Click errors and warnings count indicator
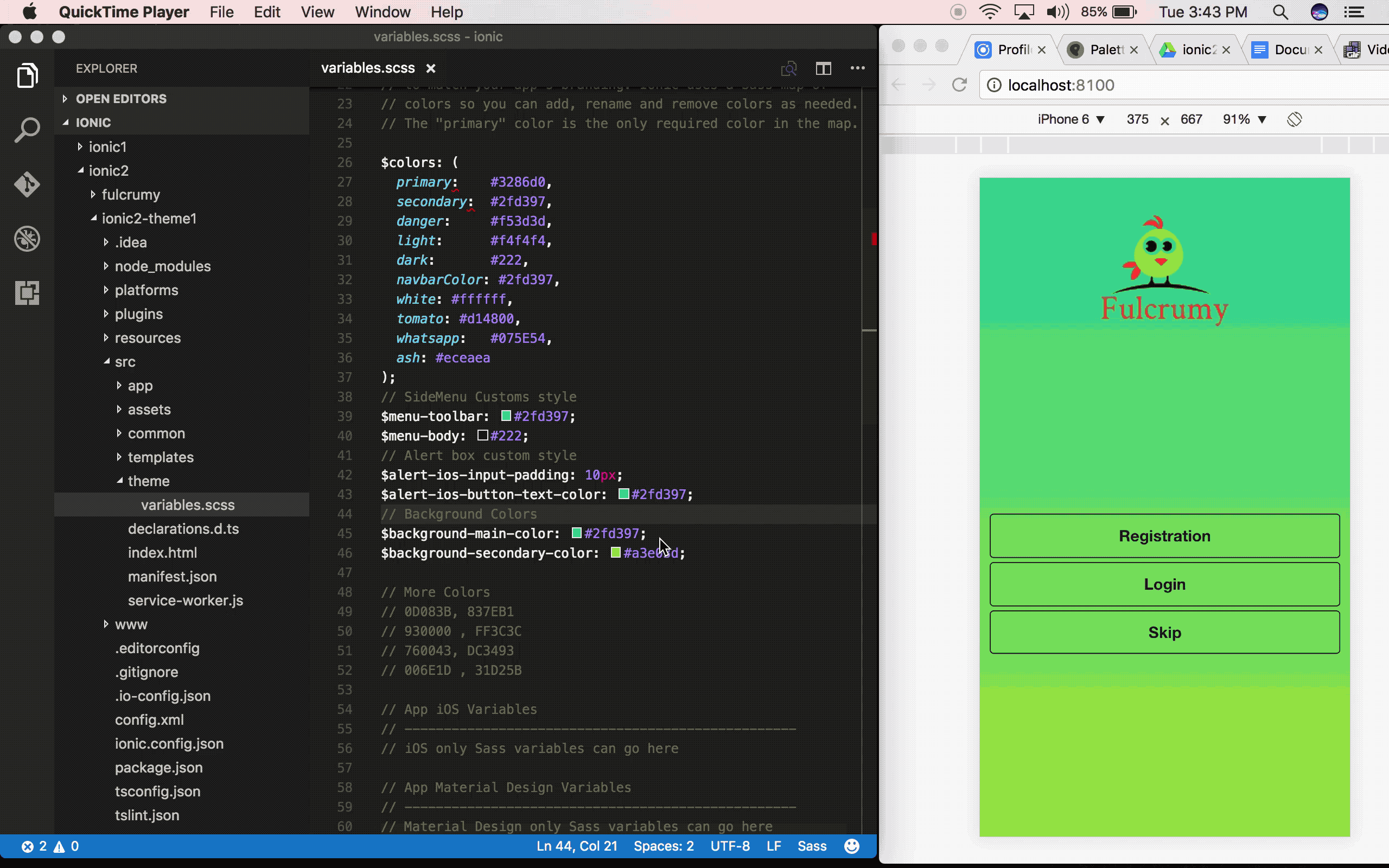This screenshot has width=1389, height=868. coord(50,846)
